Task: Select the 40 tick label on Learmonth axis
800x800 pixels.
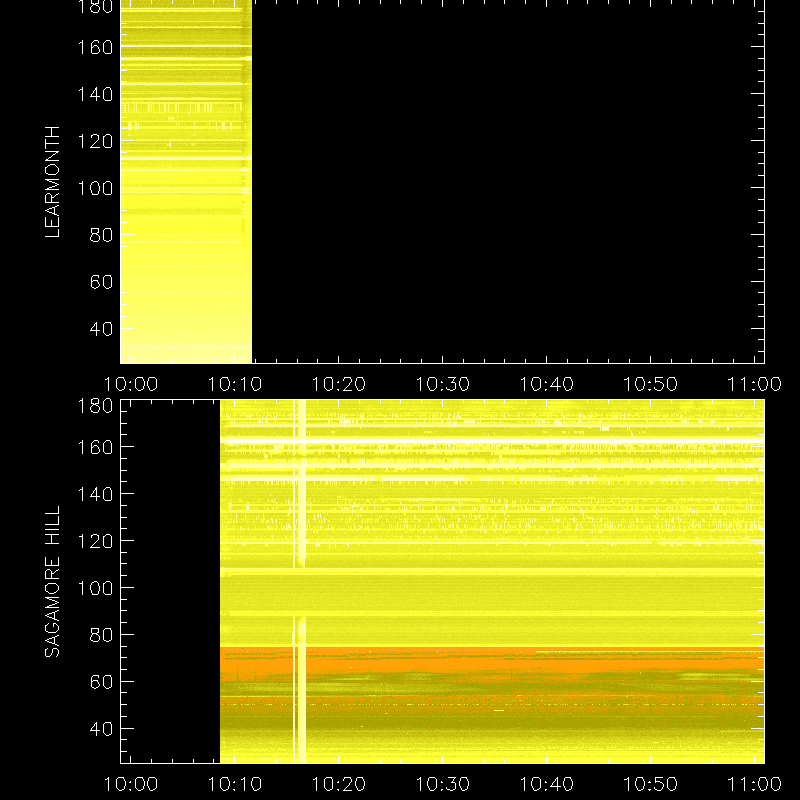Action: (x=101, y=329)
